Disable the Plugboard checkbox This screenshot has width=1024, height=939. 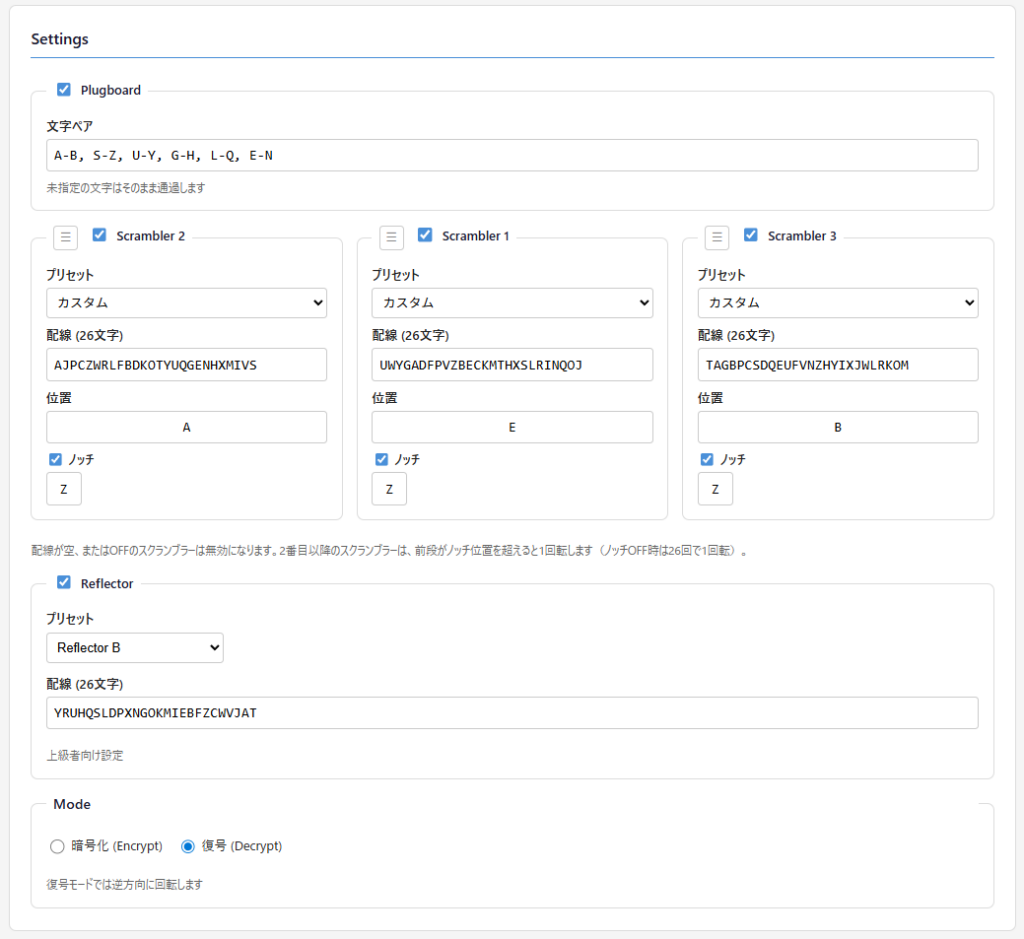(x=64, y=90)
